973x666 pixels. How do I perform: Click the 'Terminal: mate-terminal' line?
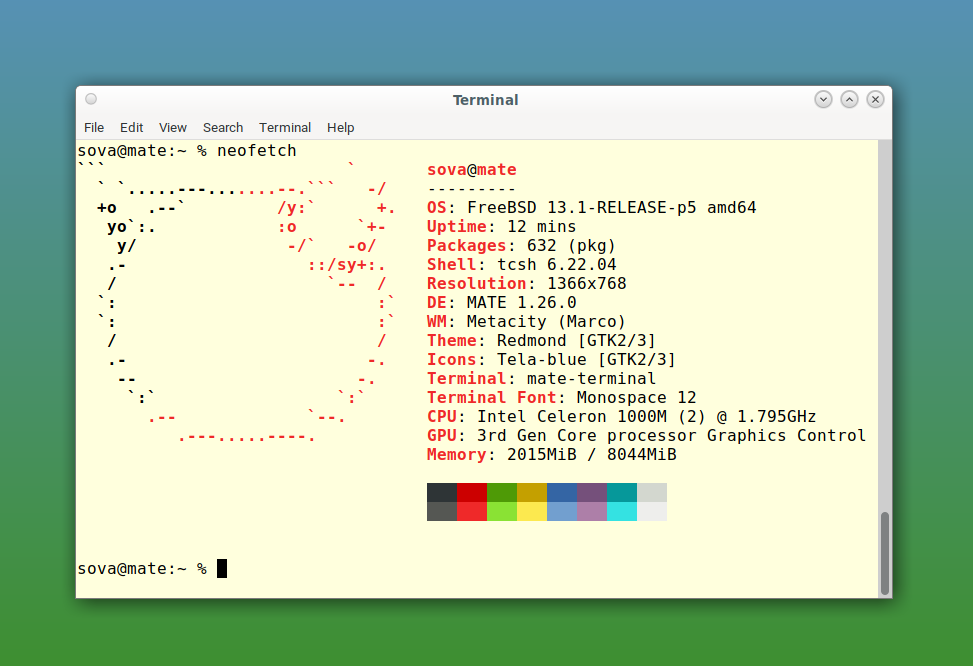541,379
